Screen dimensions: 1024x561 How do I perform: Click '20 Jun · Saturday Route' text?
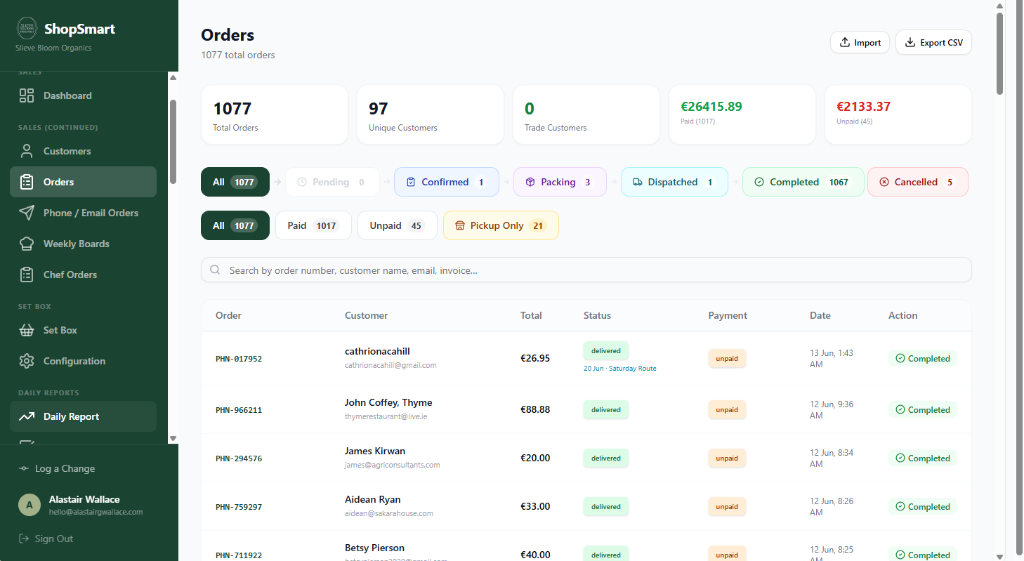pyautogui.click(x=620, y=368)
